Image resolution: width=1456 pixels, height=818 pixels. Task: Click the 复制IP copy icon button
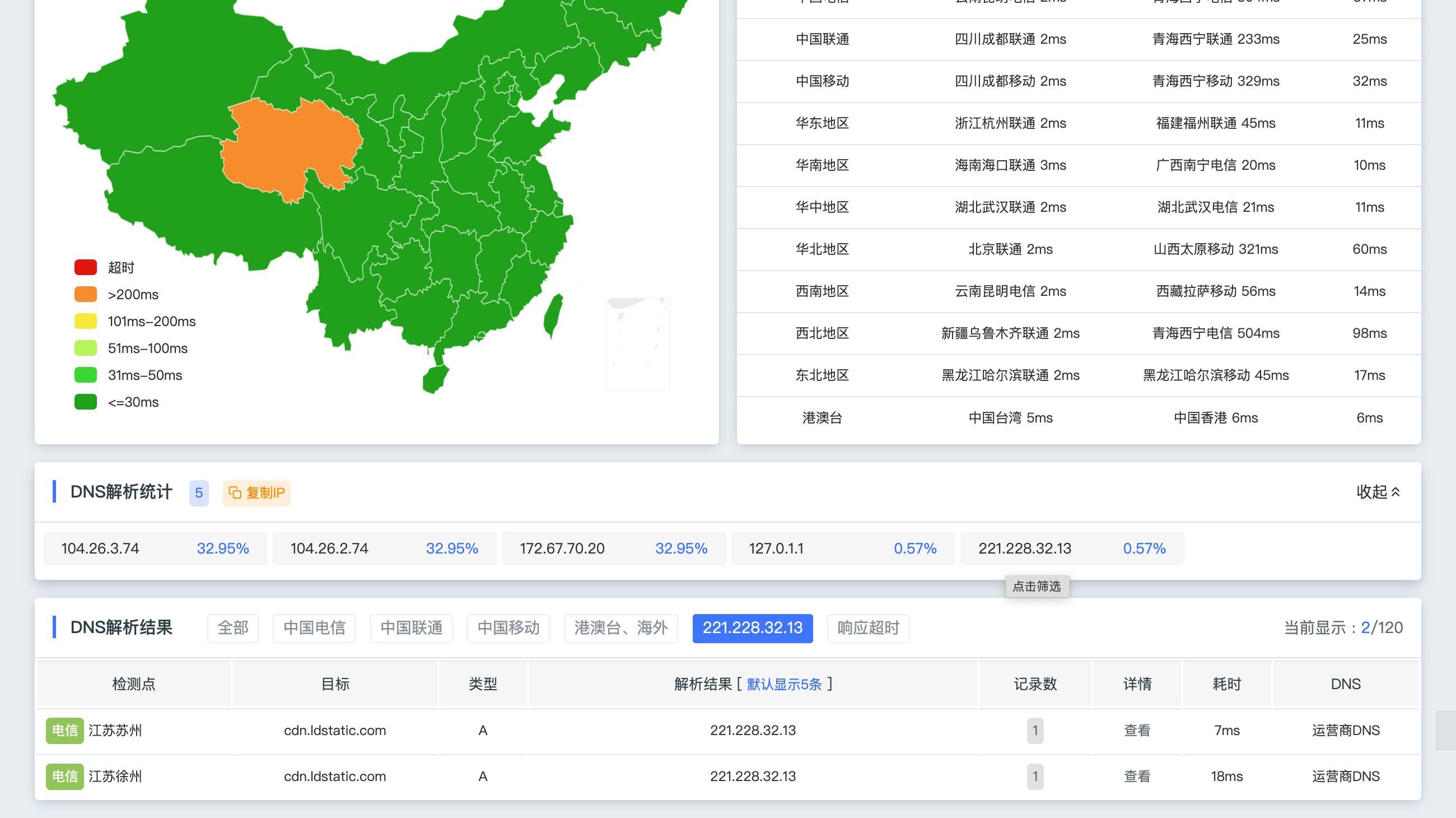tap(256, 493)
